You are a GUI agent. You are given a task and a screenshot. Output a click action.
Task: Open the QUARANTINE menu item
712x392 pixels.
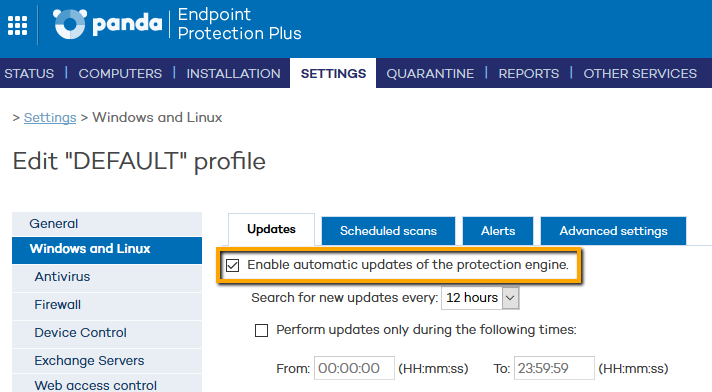pos(430,73)
